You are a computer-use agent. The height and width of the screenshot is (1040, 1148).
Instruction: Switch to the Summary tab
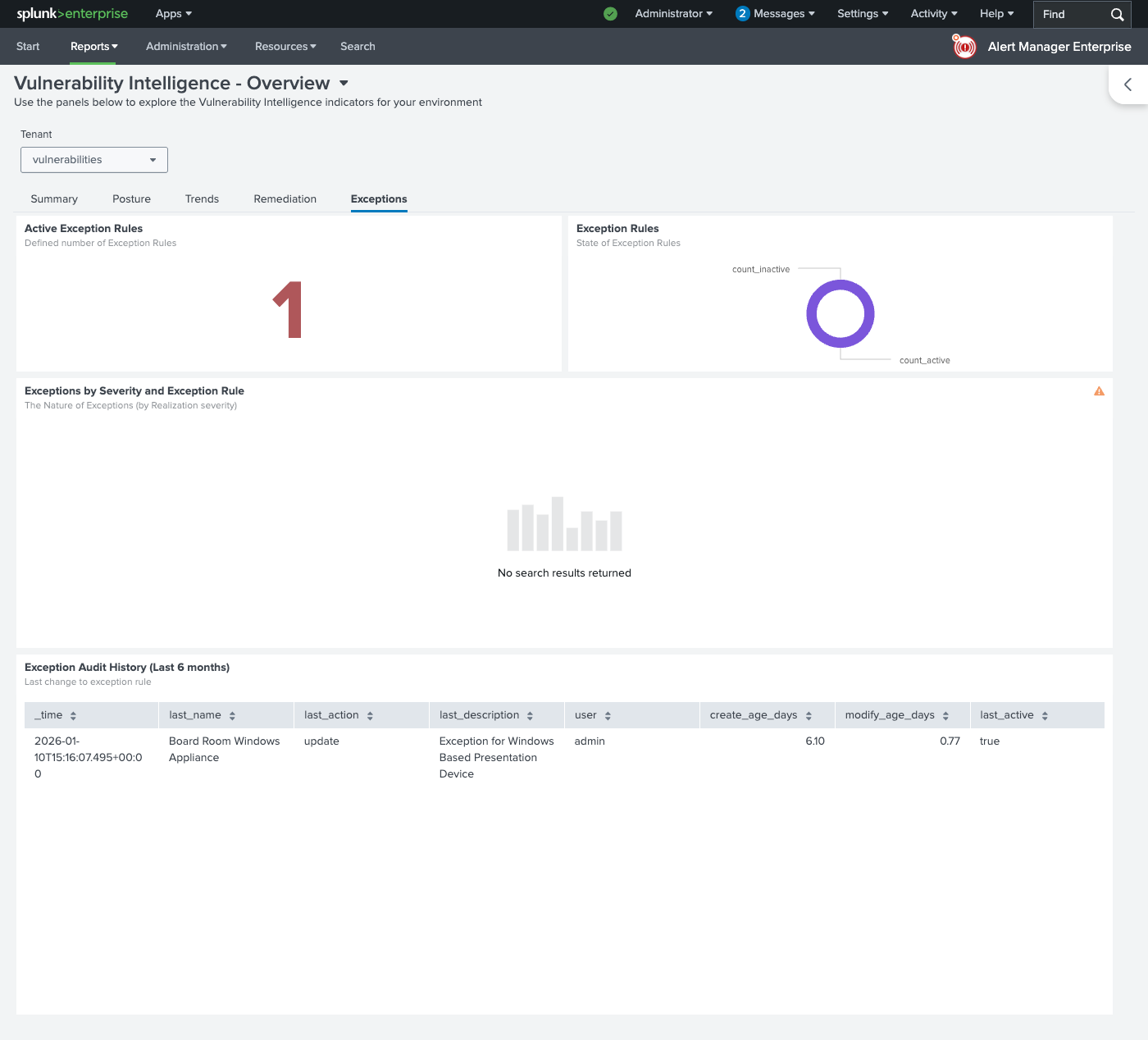point(53,198)
